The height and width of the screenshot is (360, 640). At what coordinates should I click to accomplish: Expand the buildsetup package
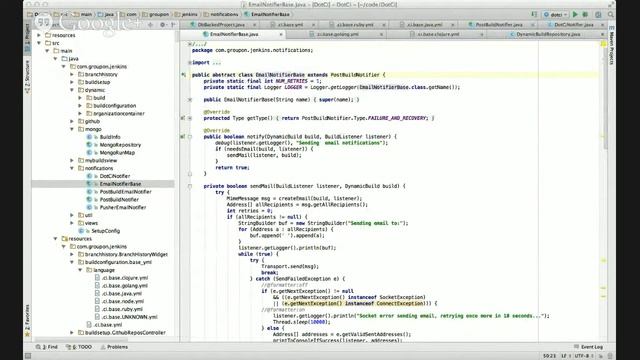click(x=72, y=82)
